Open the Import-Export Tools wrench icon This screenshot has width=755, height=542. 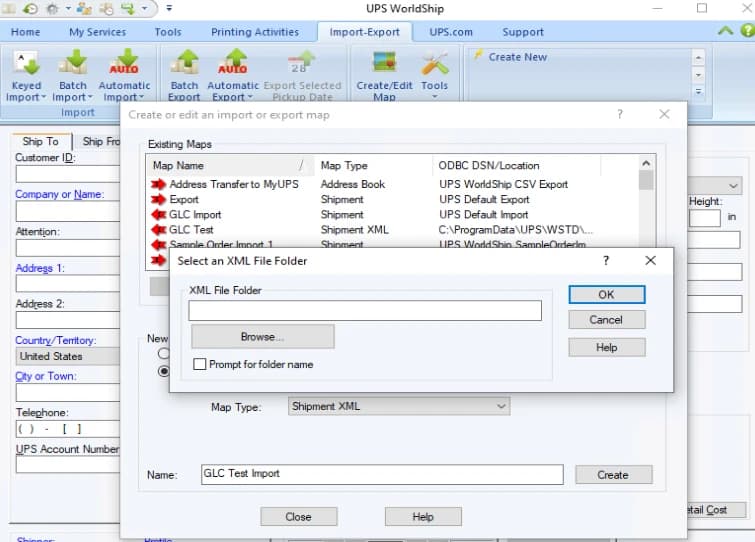point(434,65)
